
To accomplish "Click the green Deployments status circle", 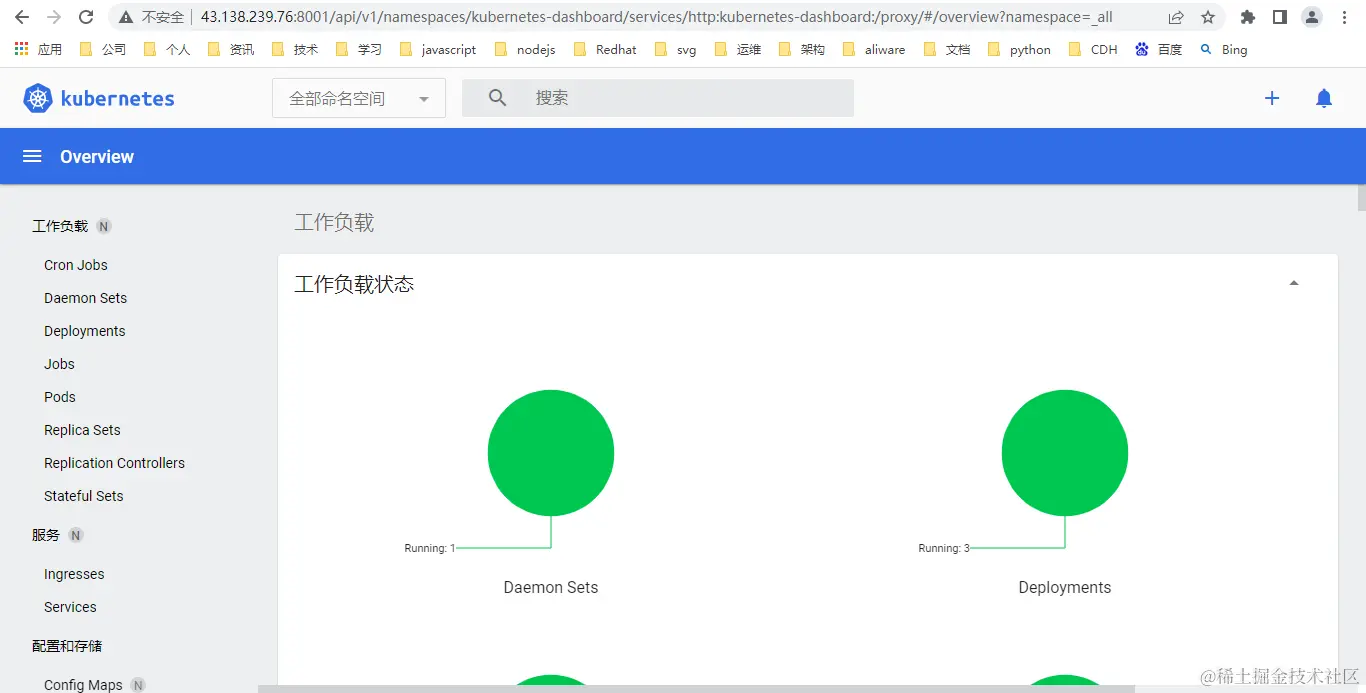I will point(1065,453).
